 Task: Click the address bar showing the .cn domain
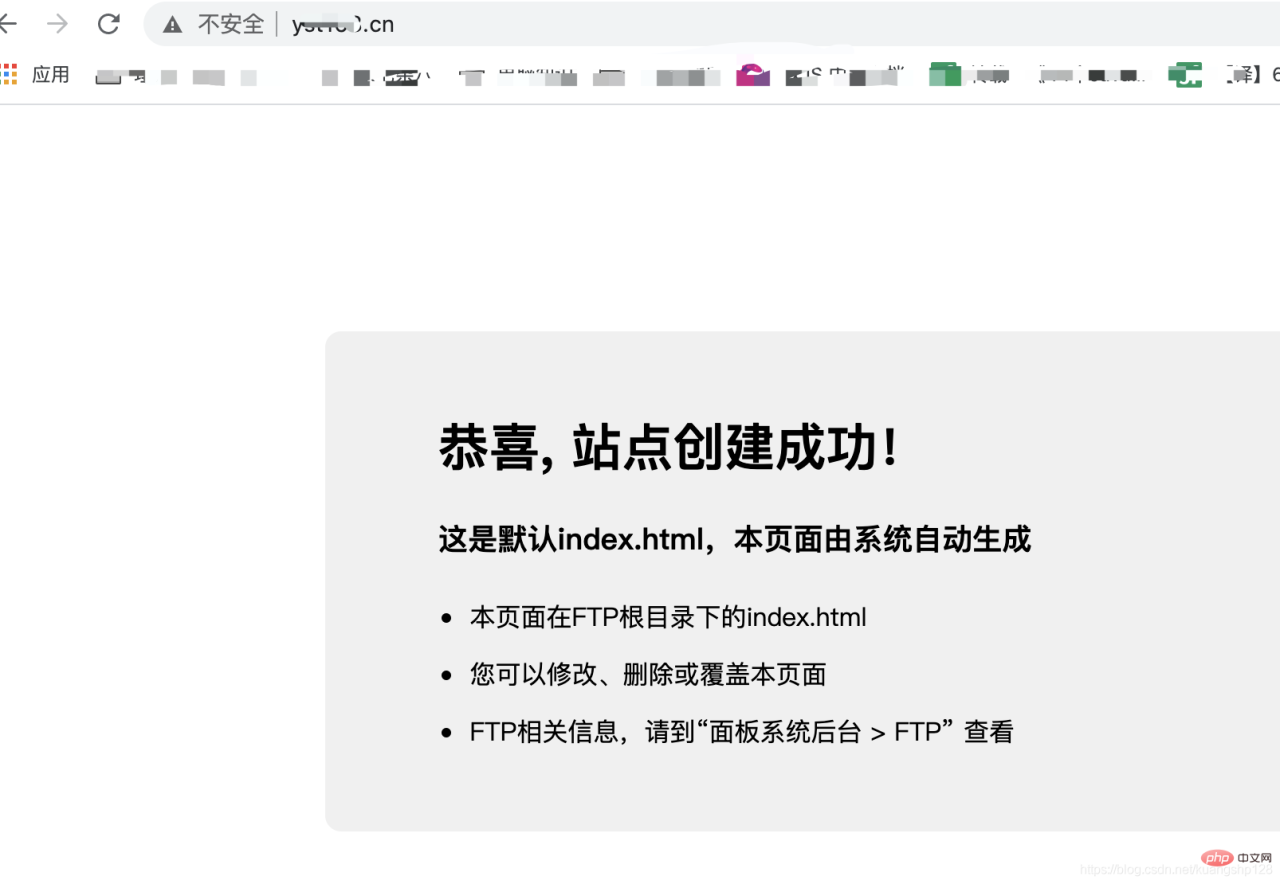click(343, 24)
